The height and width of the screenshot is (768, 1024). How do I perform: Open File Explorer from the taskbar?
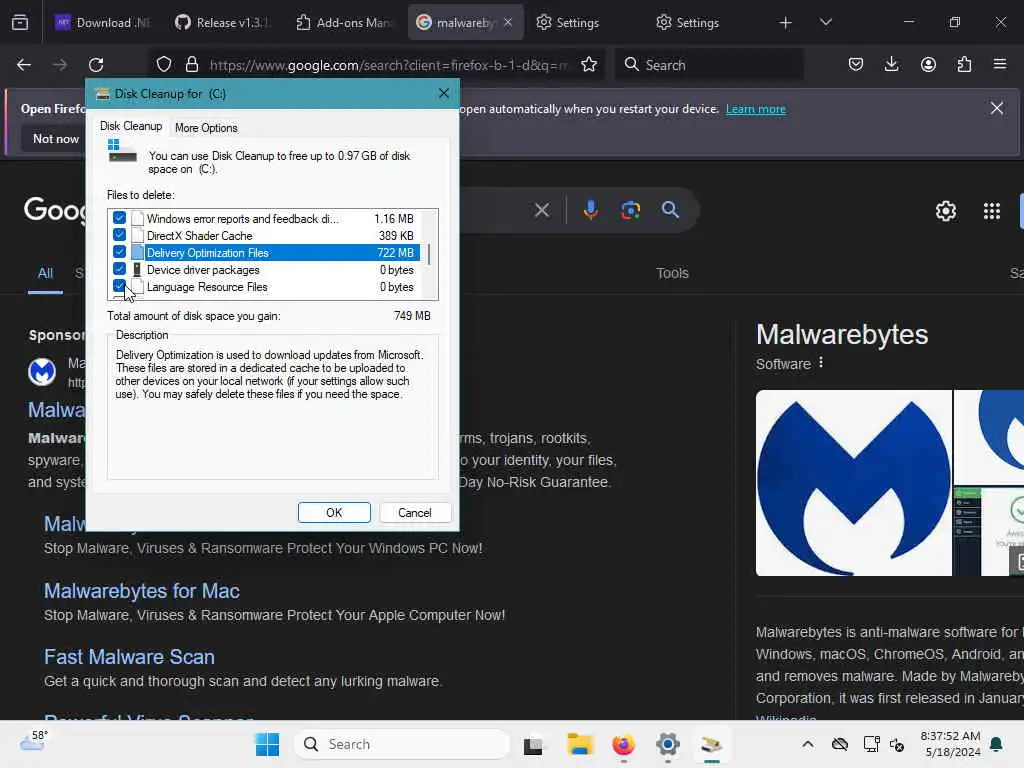click(579, 744)
